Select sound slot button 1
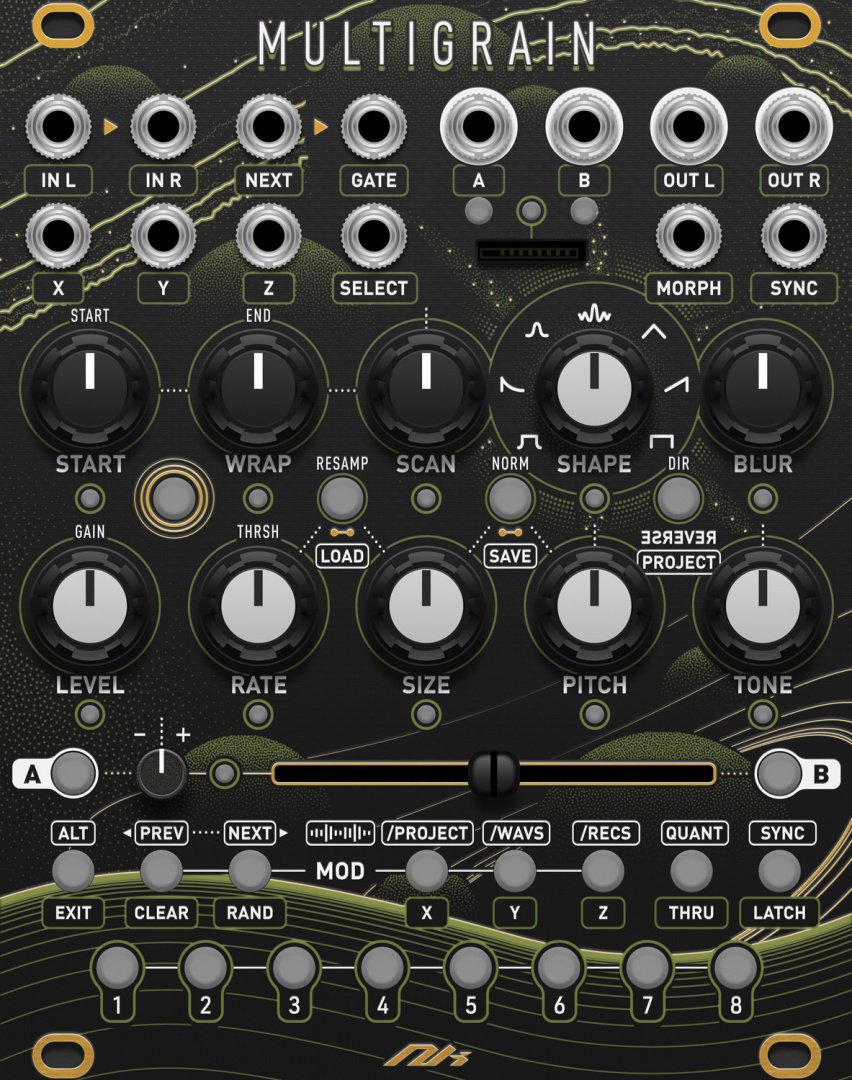 tap(117, 967)
